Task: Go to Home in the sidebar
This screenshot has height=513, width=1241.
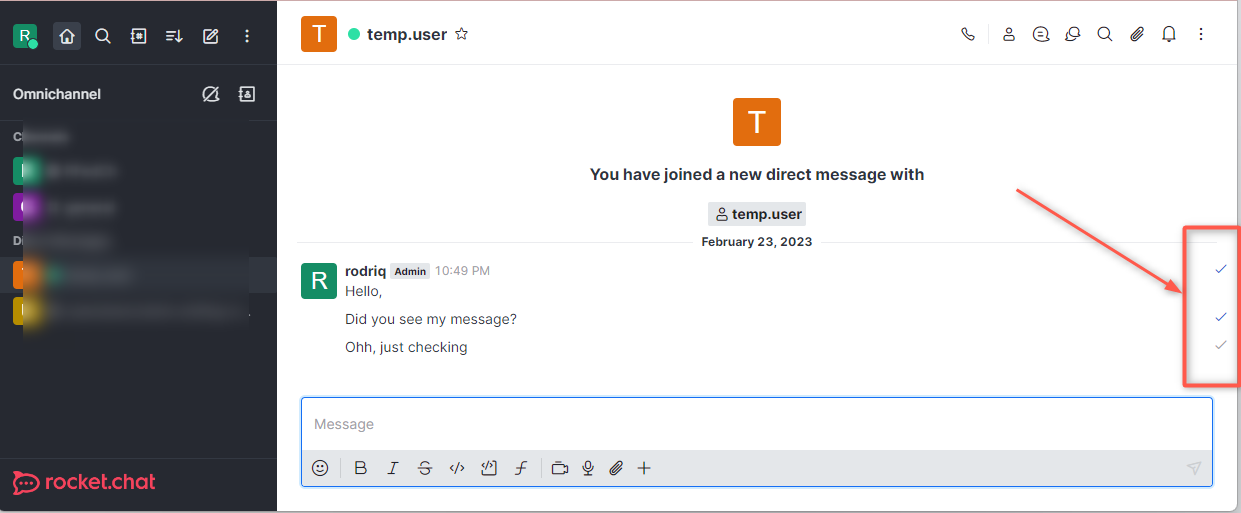Action: click(x=67, y=36)
